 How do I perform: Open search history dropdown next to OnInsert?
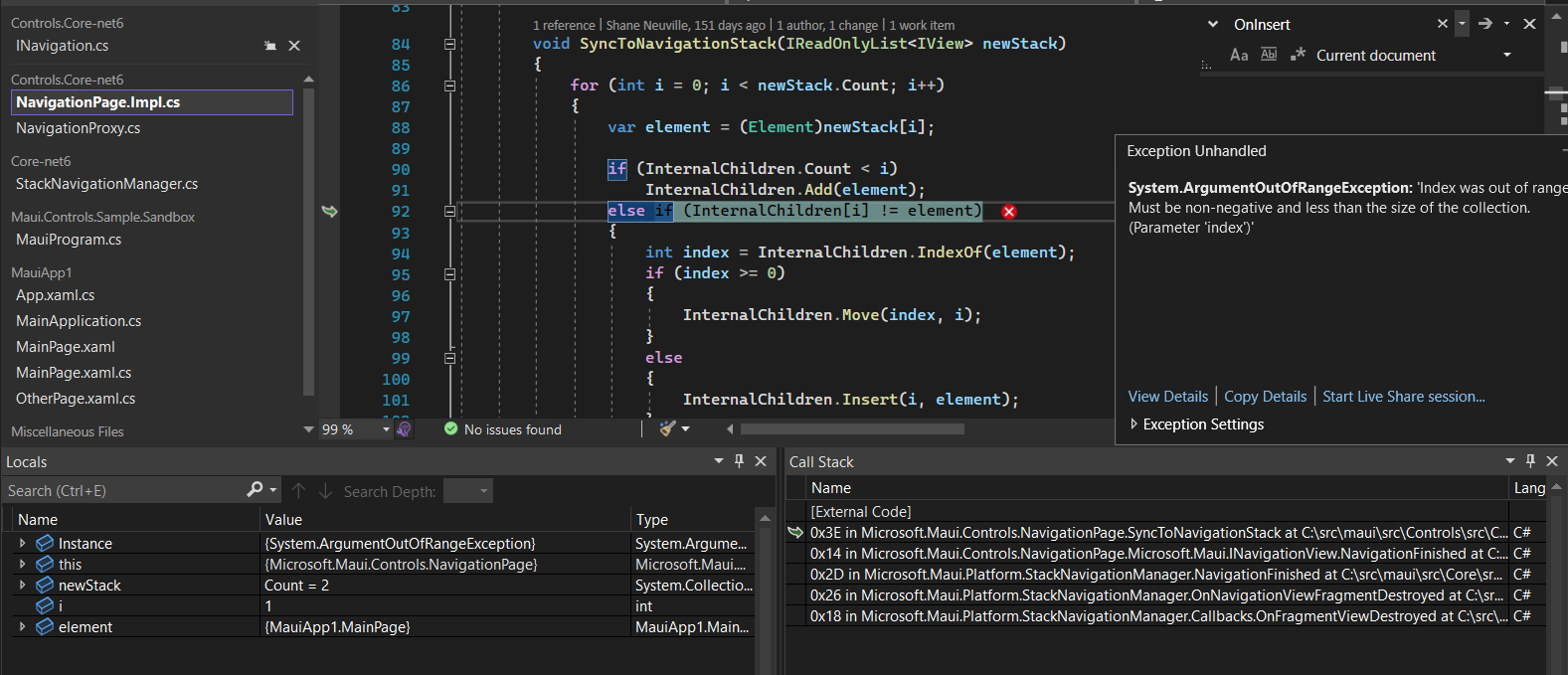[1462, 24]
